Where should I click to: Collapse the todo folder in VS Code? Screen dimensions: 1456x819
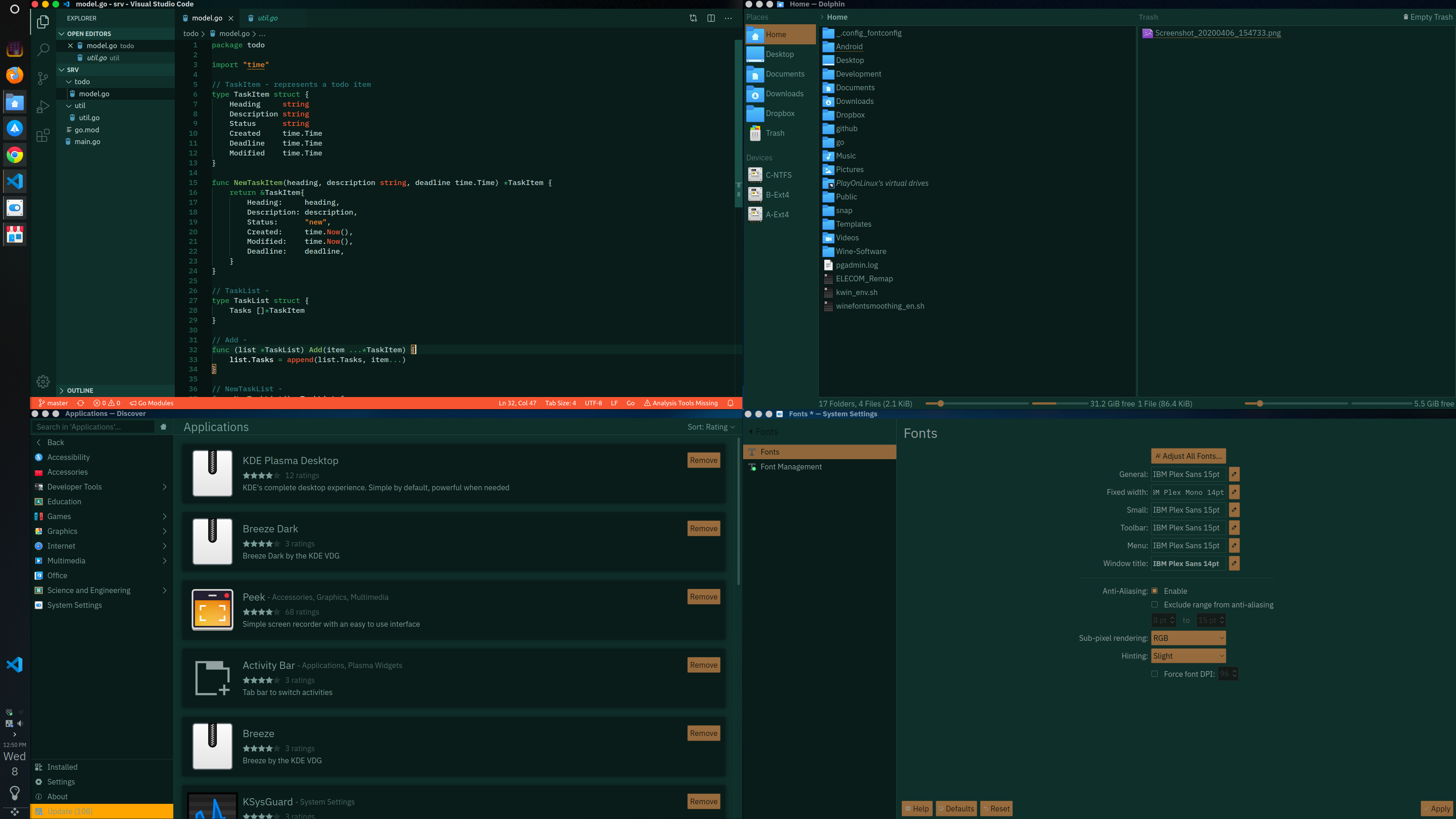click(x=115, y=82)
